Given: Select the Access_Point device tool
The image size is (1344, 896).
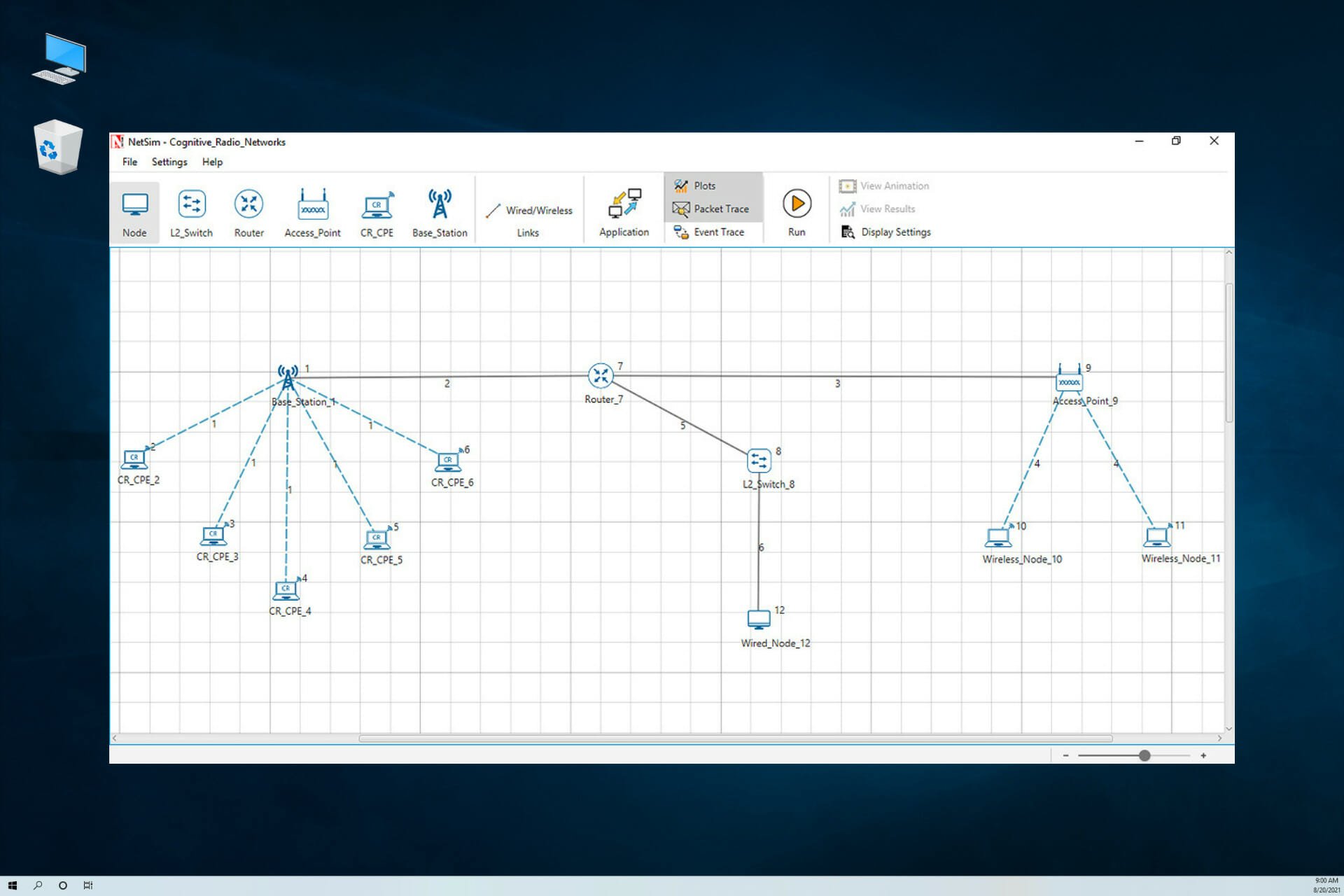Looking at the screenshot, I should tap(312, 213).
